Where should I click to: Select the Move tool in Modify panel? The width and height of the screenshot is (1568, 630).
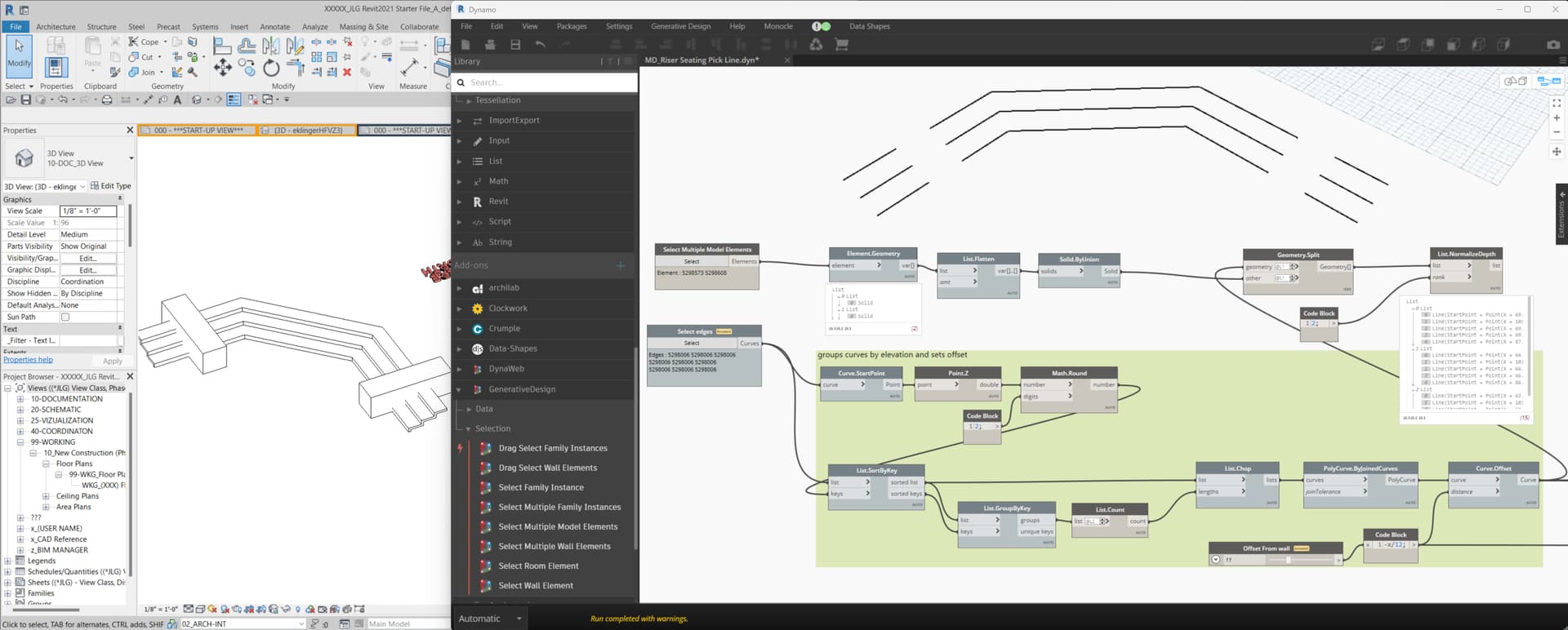(222, 68)
